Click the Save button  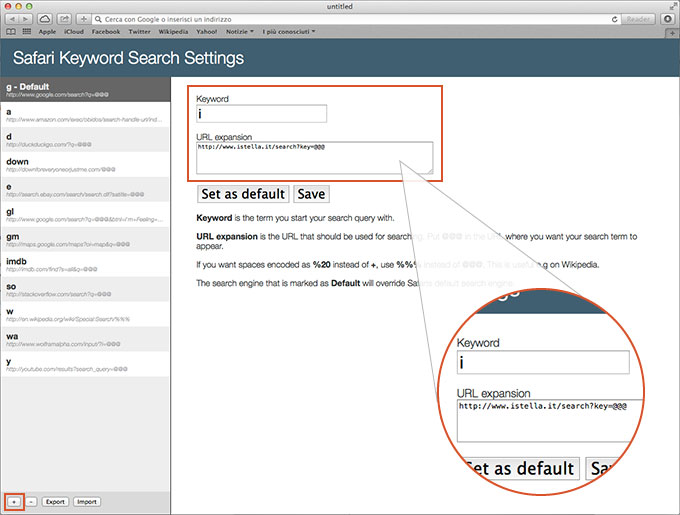click(x=311, y=194)
